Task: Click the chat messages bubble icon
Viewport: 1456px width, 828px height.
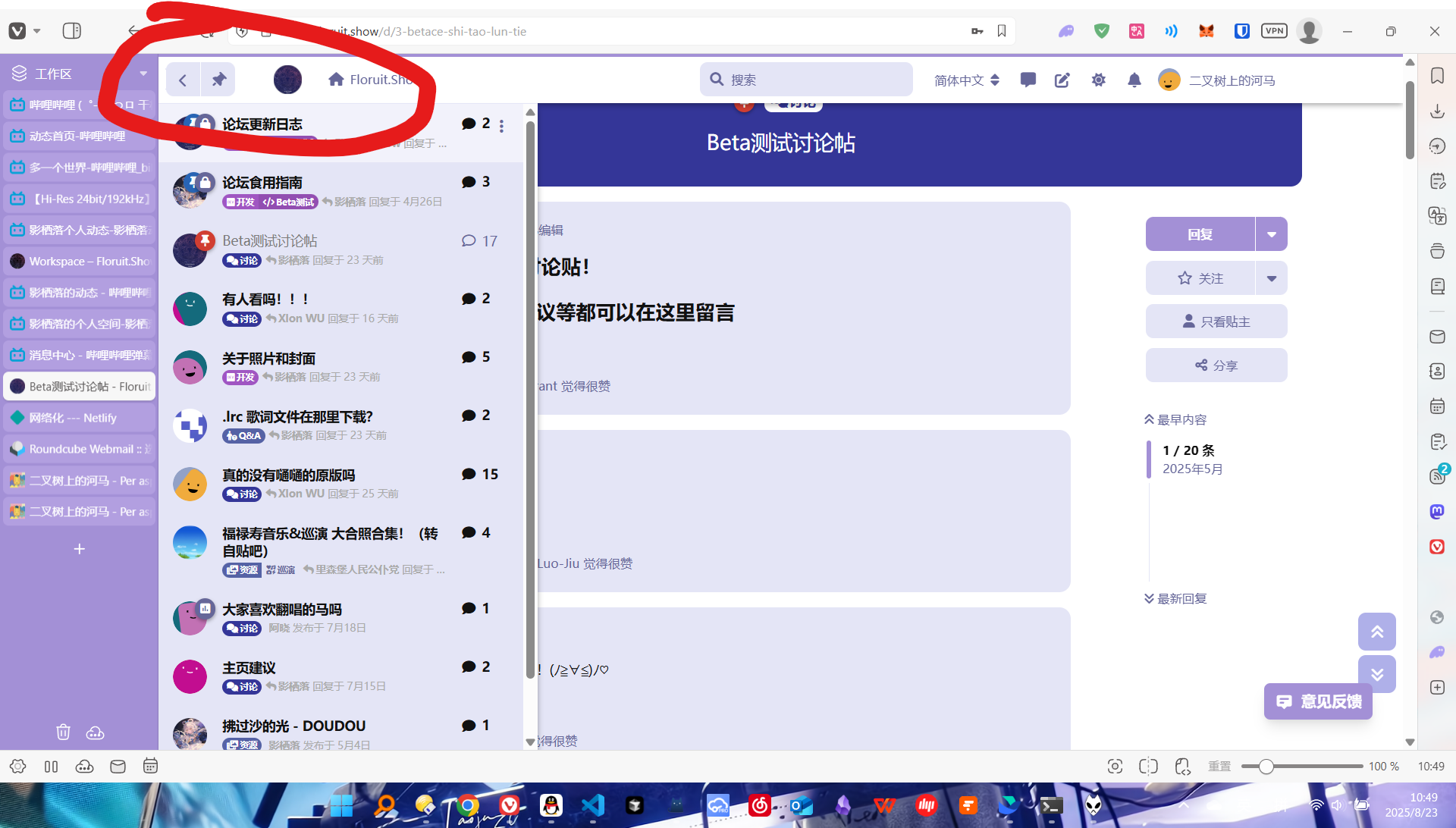Action: coord(1028,80)
